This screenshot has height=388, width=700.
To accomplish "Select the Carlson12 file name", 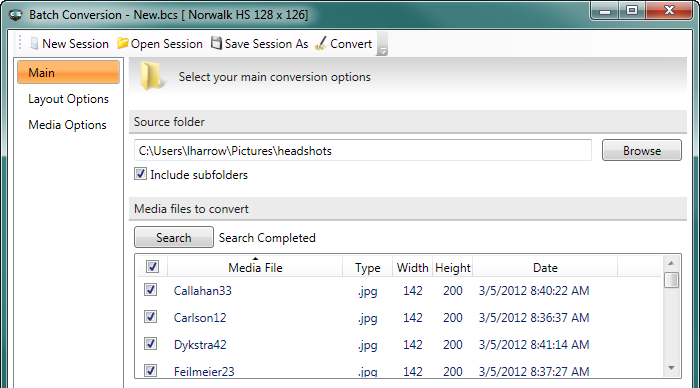I will 200,317.
